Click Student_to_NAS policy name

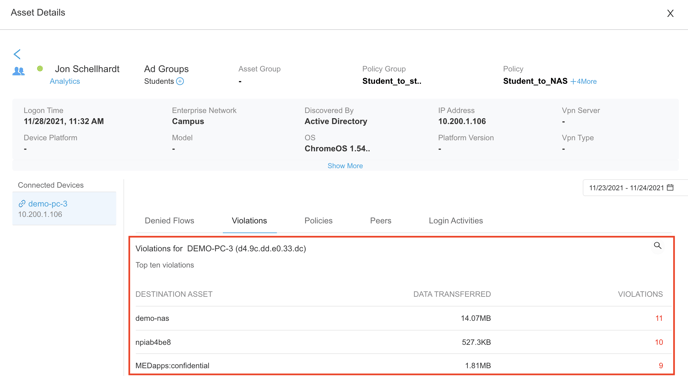[535, 81]
